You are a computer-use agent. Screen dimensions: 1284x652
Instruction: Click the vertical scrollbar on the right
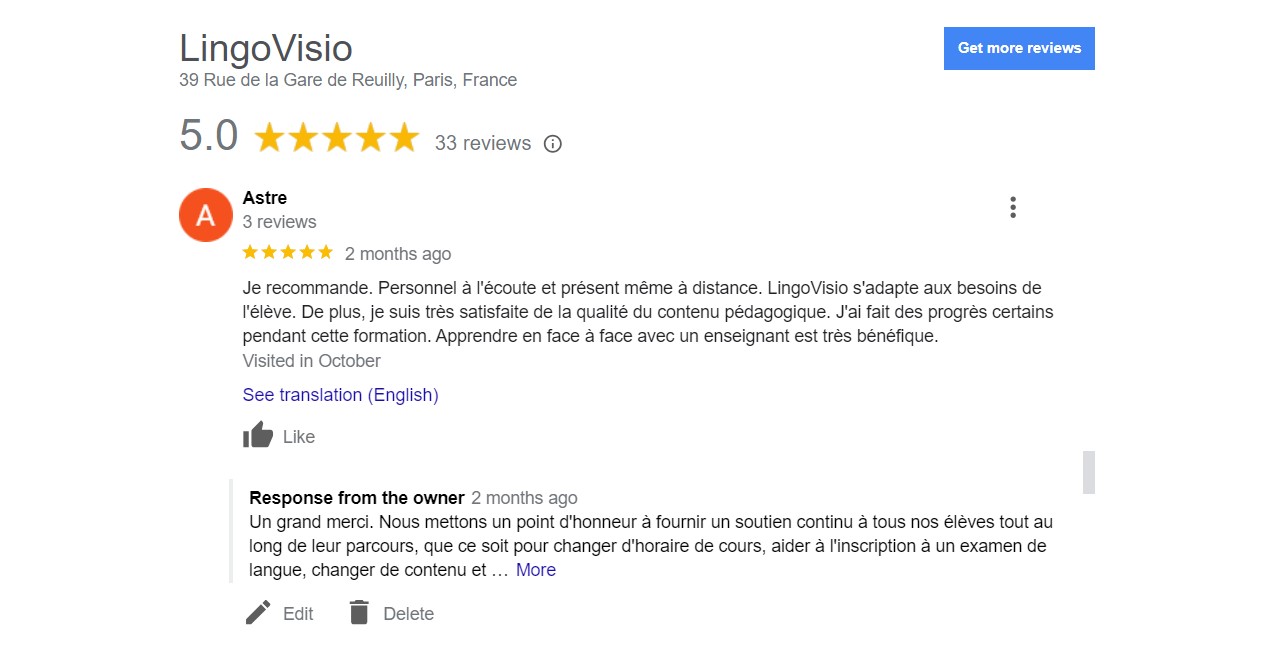coord(1087,472)
